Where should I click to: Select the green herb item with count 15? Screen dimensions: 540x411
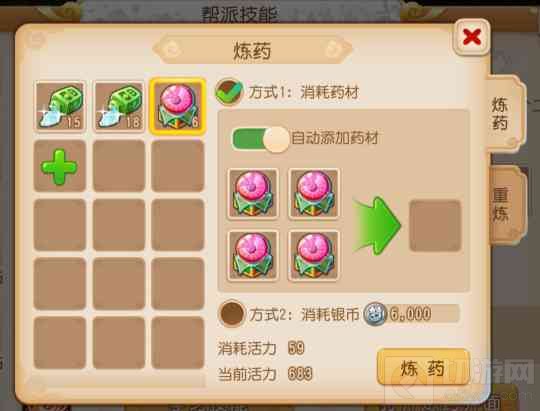(x=60, y=106)
